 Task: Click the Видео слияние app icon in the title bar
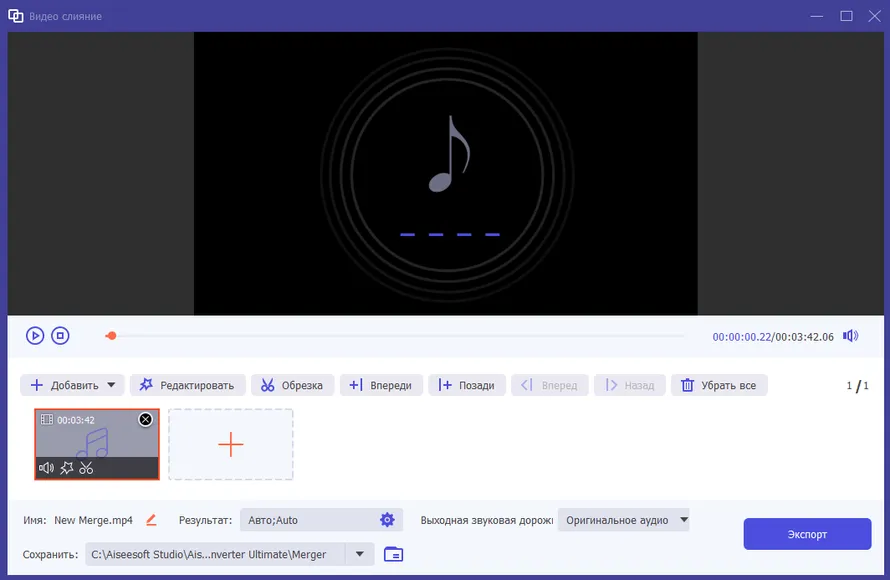15,16
